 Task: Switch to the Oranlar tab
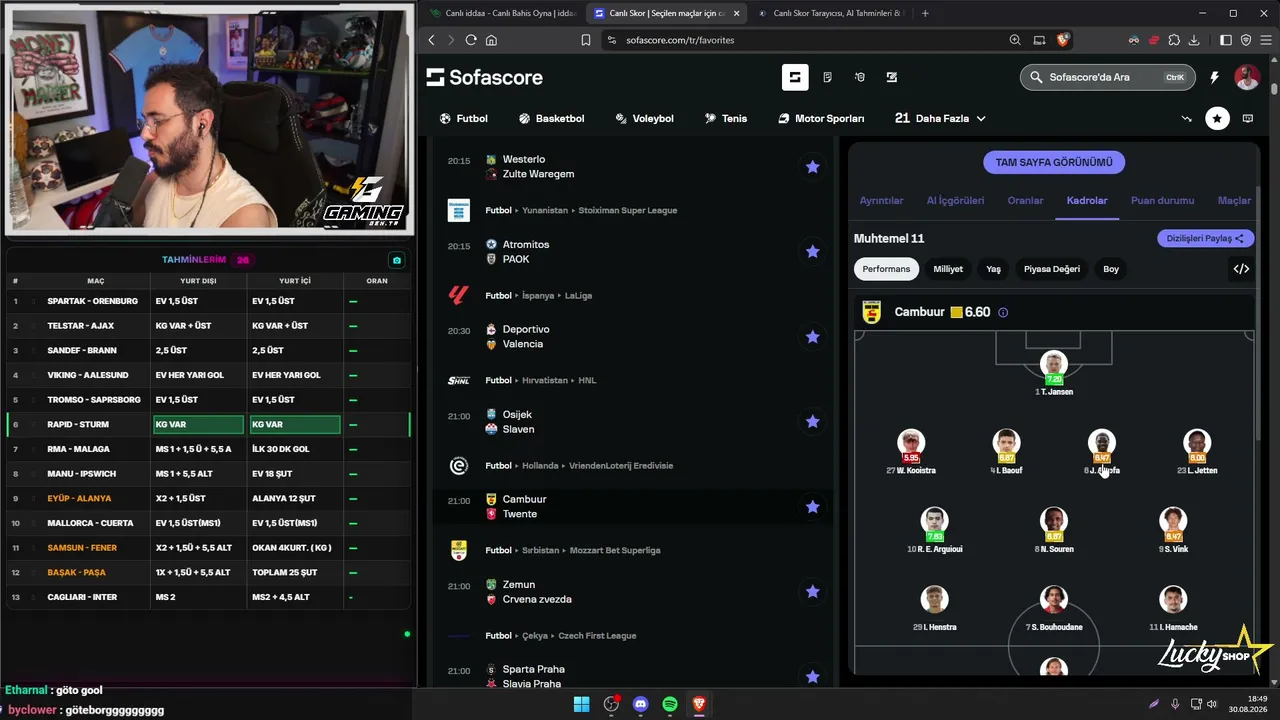click(1025, 200)
